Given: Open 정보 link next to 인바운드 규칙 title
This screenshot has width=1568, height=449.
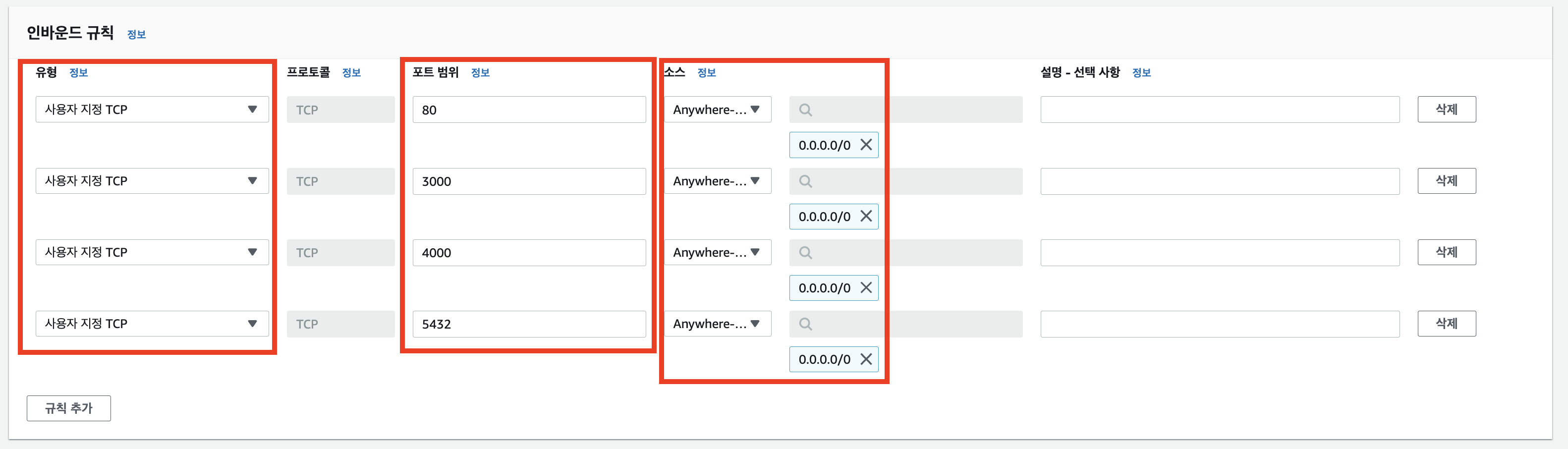Looking at the screenshot, I should [x=136, y=35].
